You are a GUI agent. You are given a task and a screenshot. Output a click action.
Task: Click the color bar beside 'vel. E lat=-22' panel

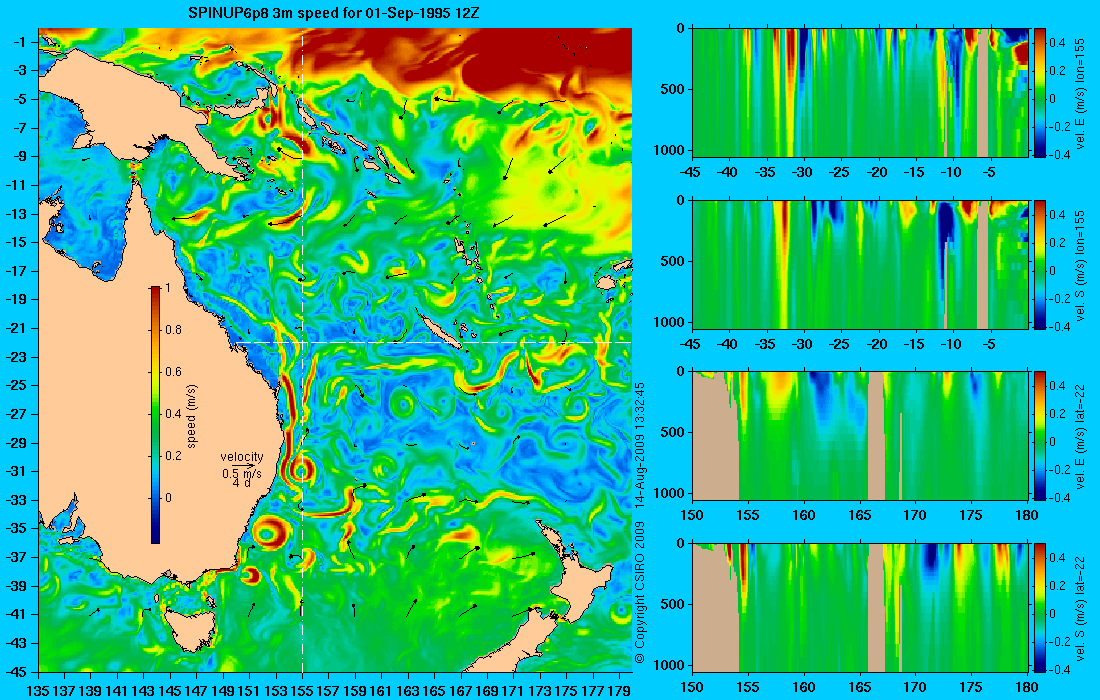[x=1040, y=436]
